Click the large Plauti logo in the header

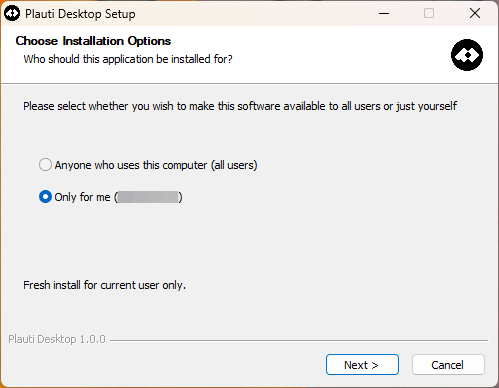click(467, 55)
